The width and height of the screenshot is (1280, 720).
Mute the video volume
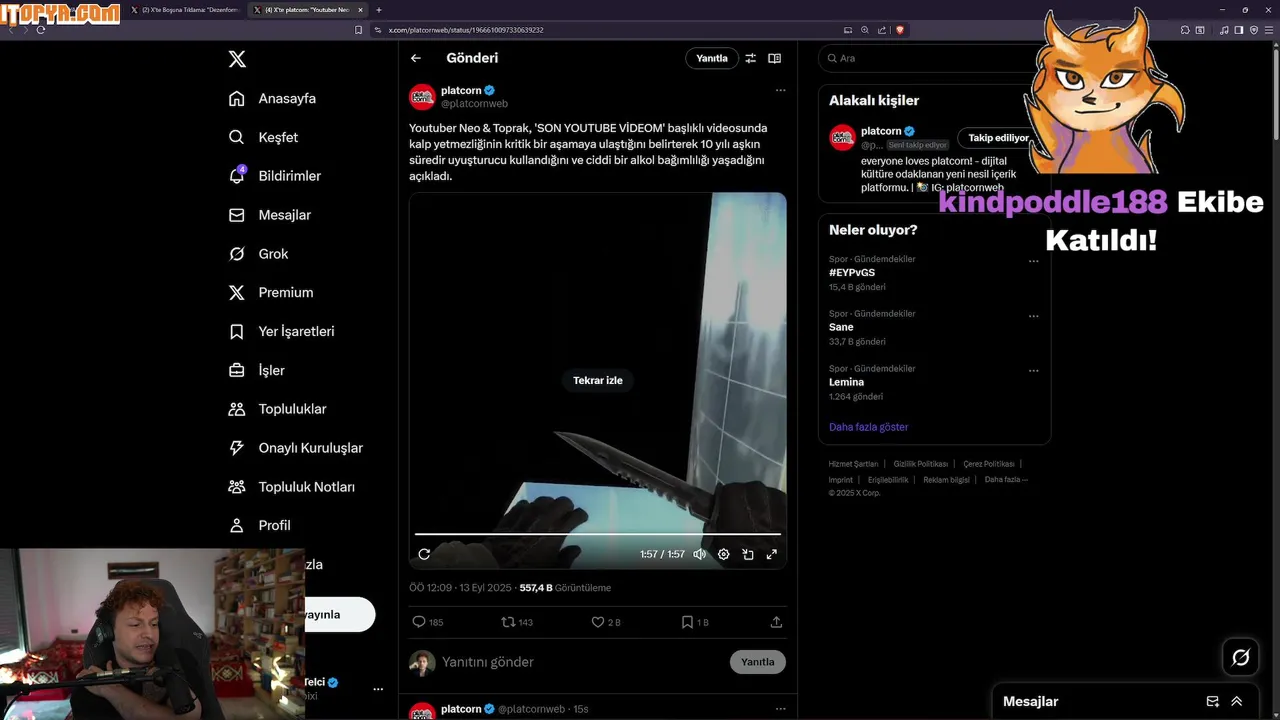(x=699, y=554)
